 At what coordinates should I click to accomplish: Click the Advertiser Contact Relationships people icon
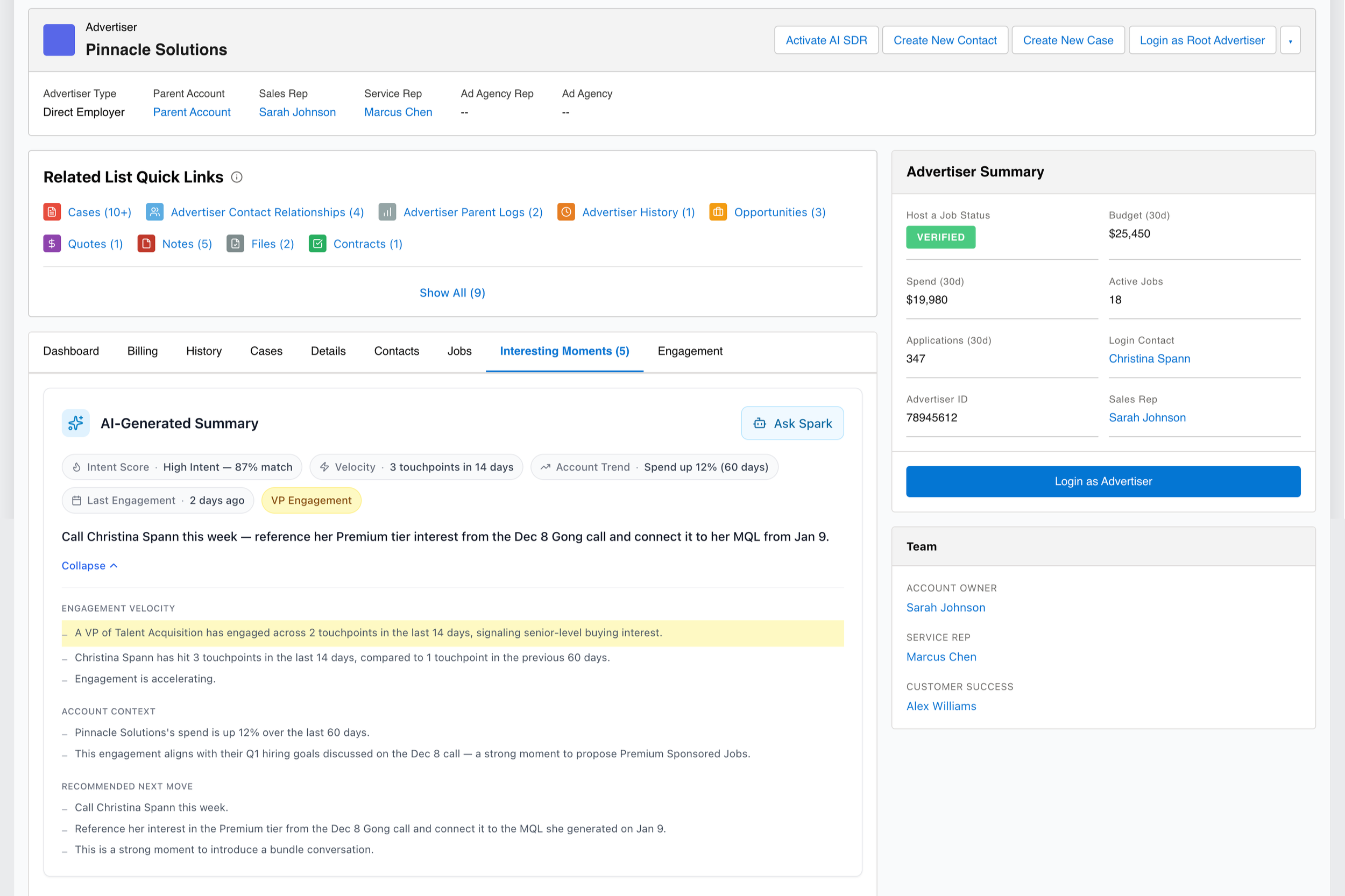tap(154, 212)
